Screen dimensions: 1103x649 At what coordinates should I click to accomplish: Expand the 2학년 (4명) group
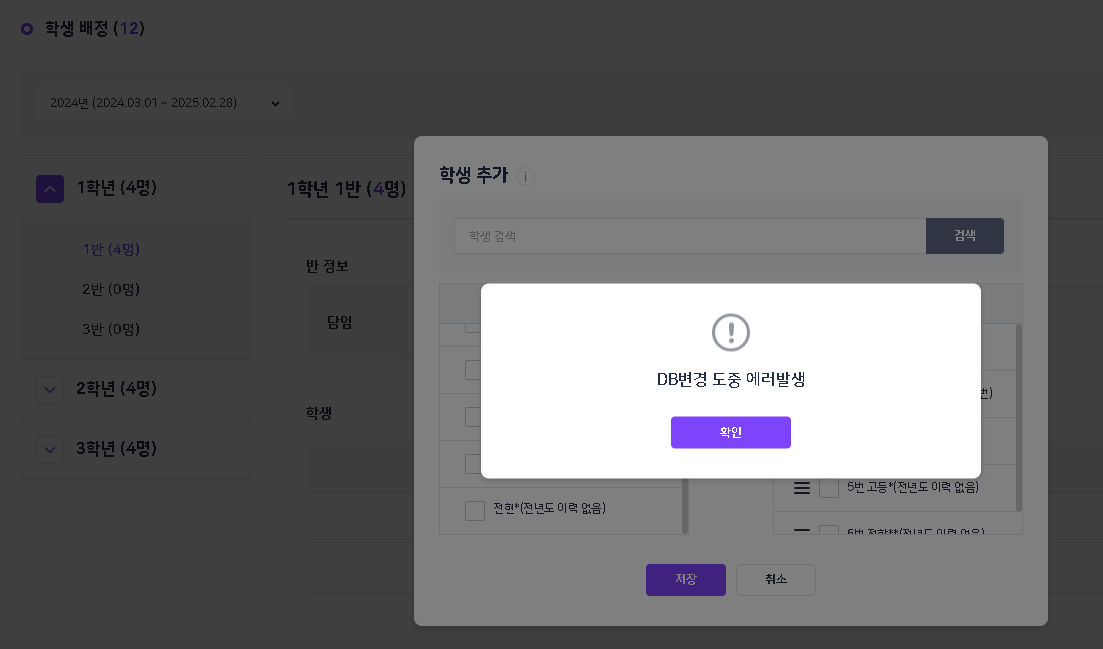tap(50, 389)
